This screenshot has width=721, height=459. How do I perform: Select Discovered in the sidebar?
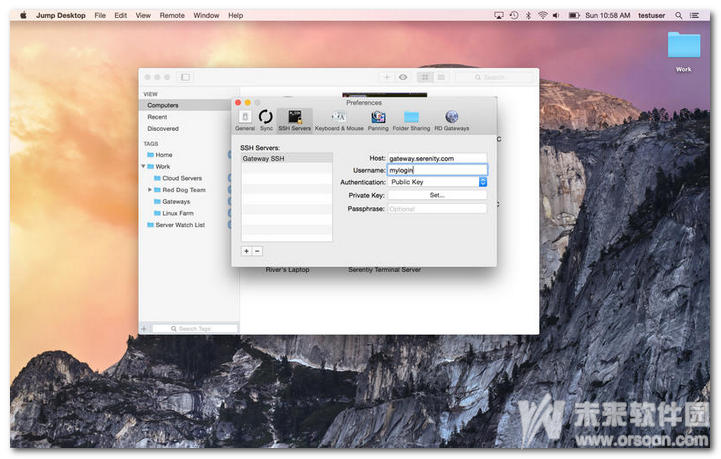pos(163,129)
